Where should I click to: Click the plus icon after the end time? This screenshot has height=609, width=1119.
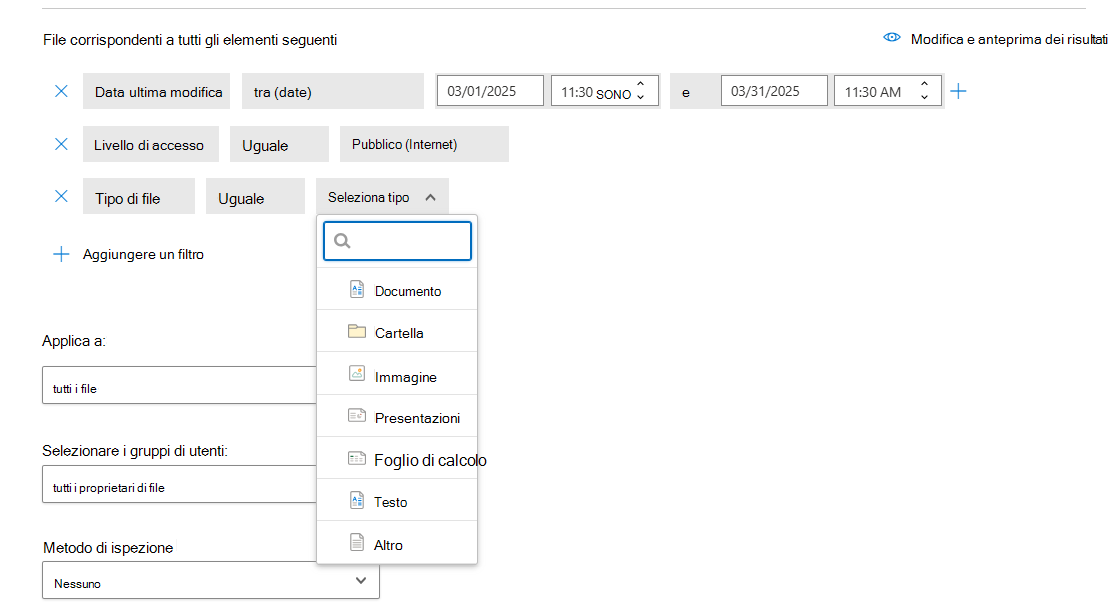coord(958,91)
